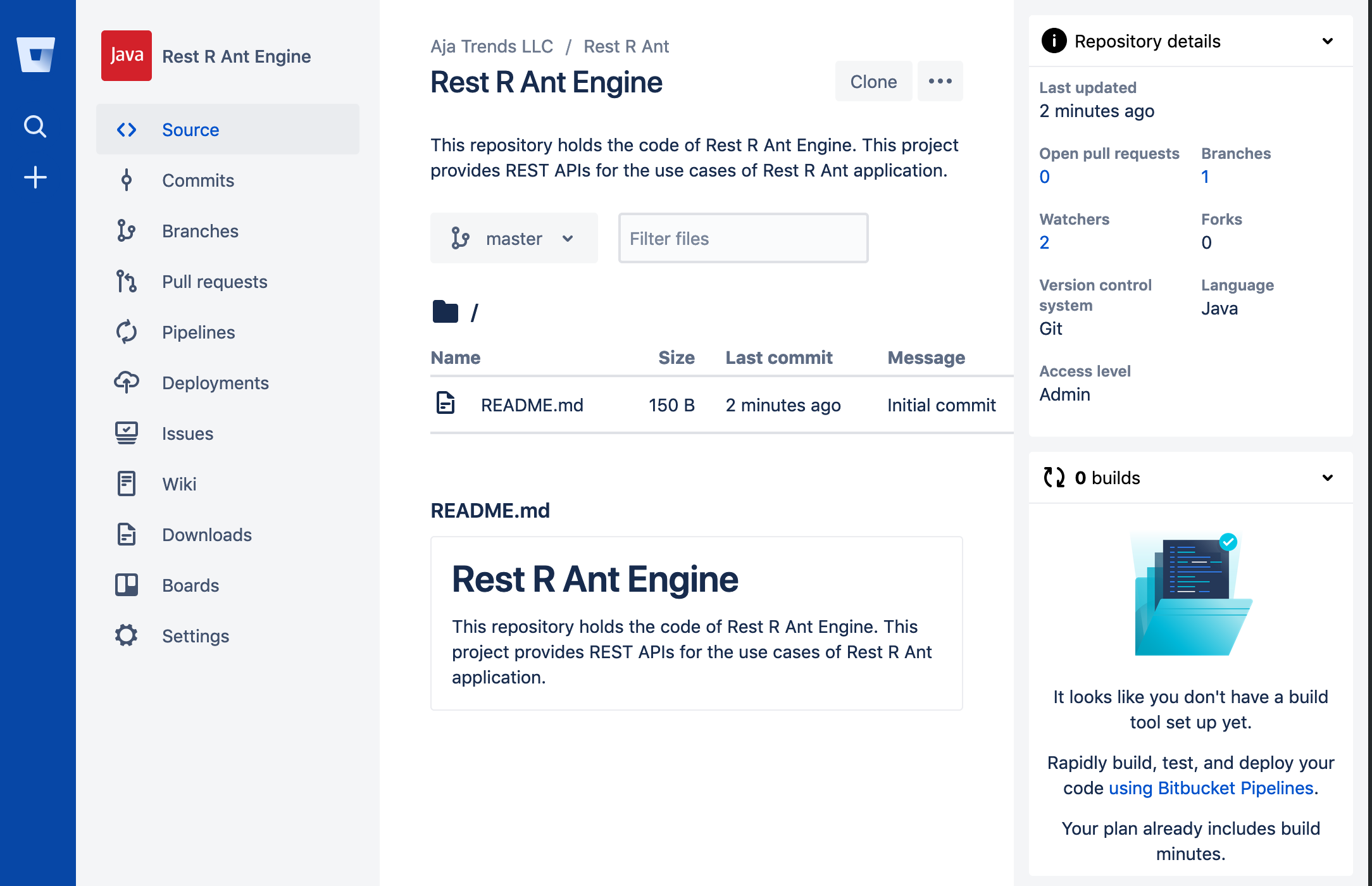Image resolution: width=1372 pixels, height=886 pixels.
Task: Click the Issues monitor icon
Action: tap(127, 434)
